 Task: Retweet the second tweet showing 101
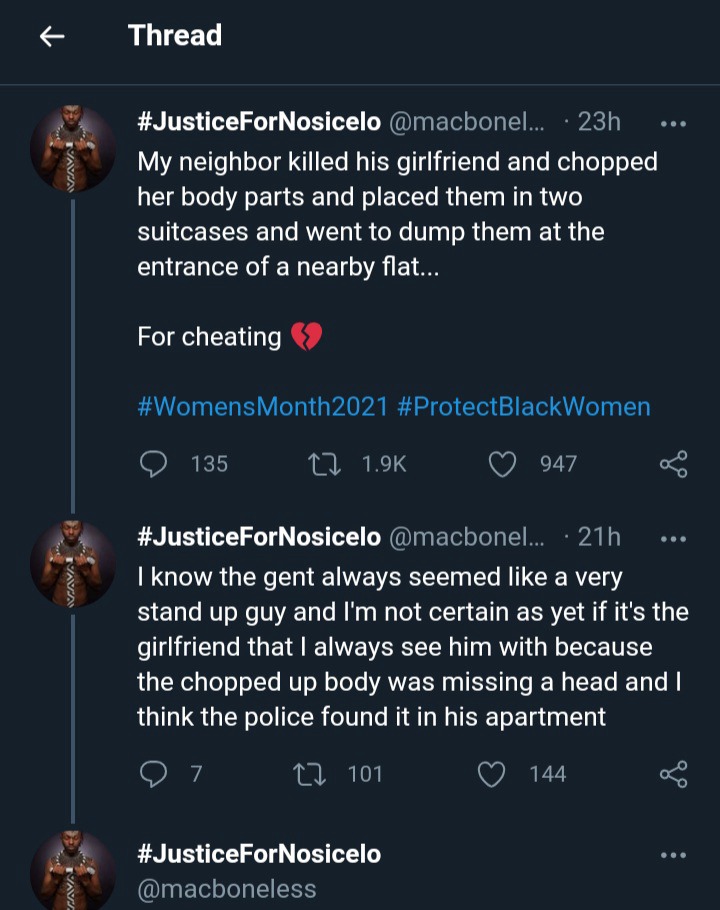(x=310, y=774)
